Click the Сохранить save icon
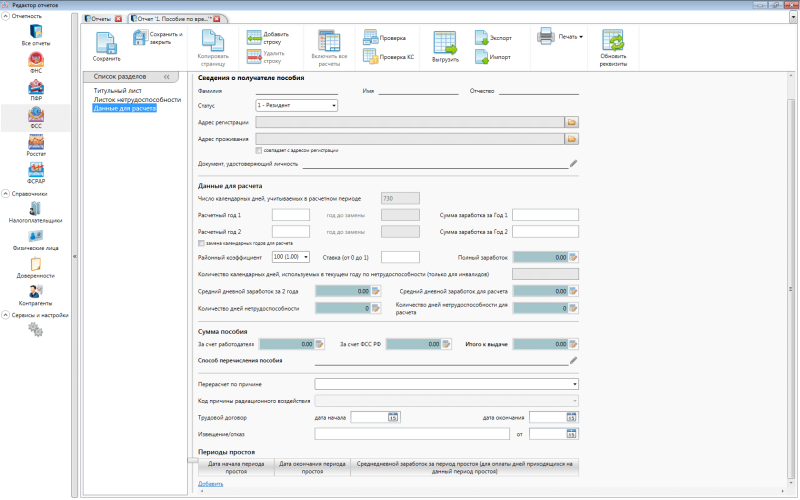Screen dimensions: 800x500 (107, 43)
